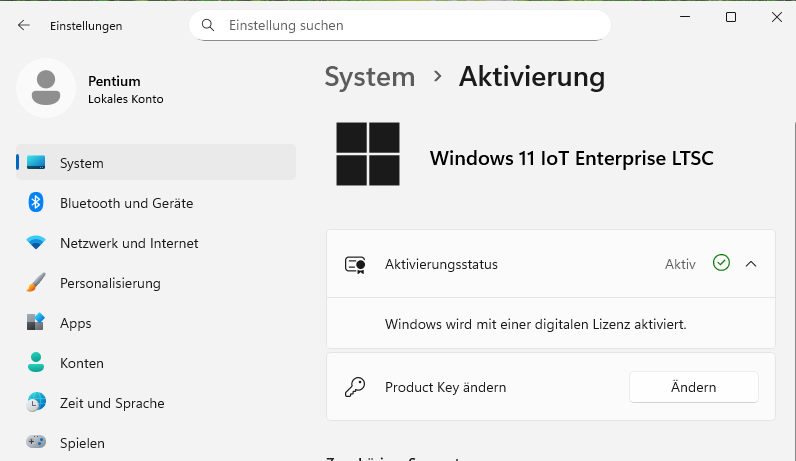Maximize the Einstellungen window
Image resolution: width=796 pixels, height=461 pixels.
coord(731,17)
